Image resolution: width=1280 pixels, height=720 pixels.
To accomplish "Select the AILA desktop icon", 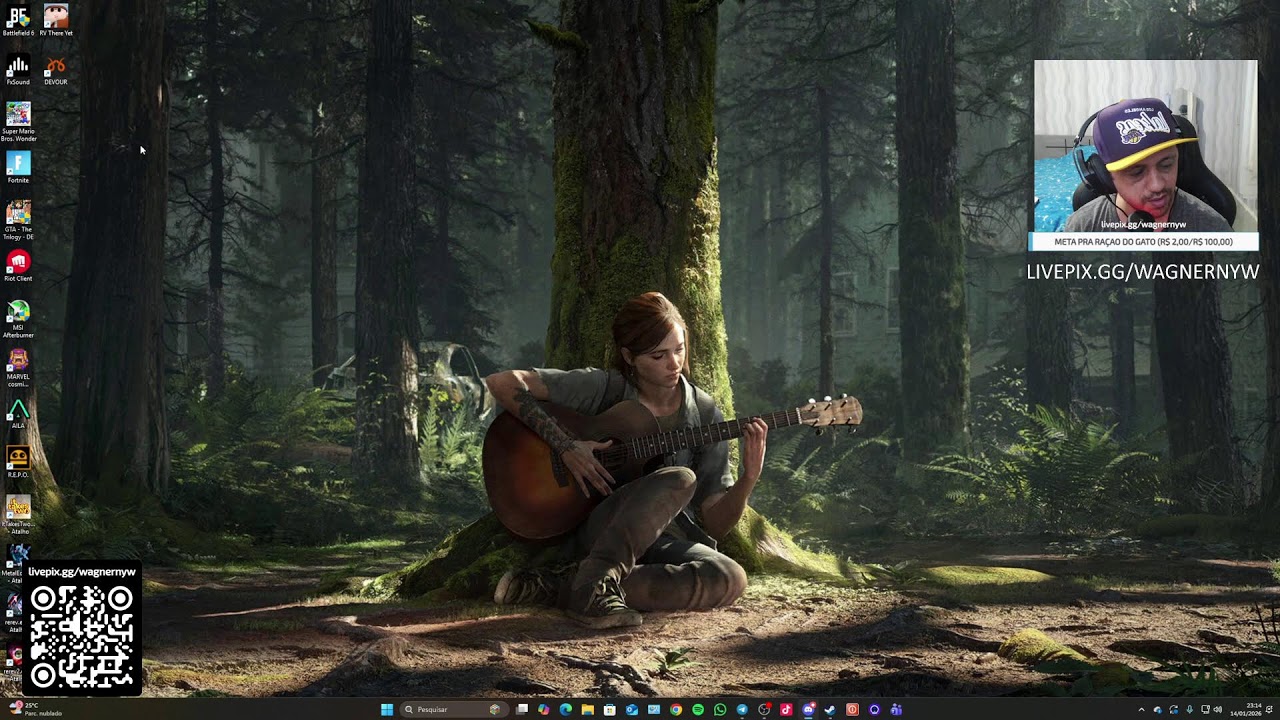I will point(18,414).
